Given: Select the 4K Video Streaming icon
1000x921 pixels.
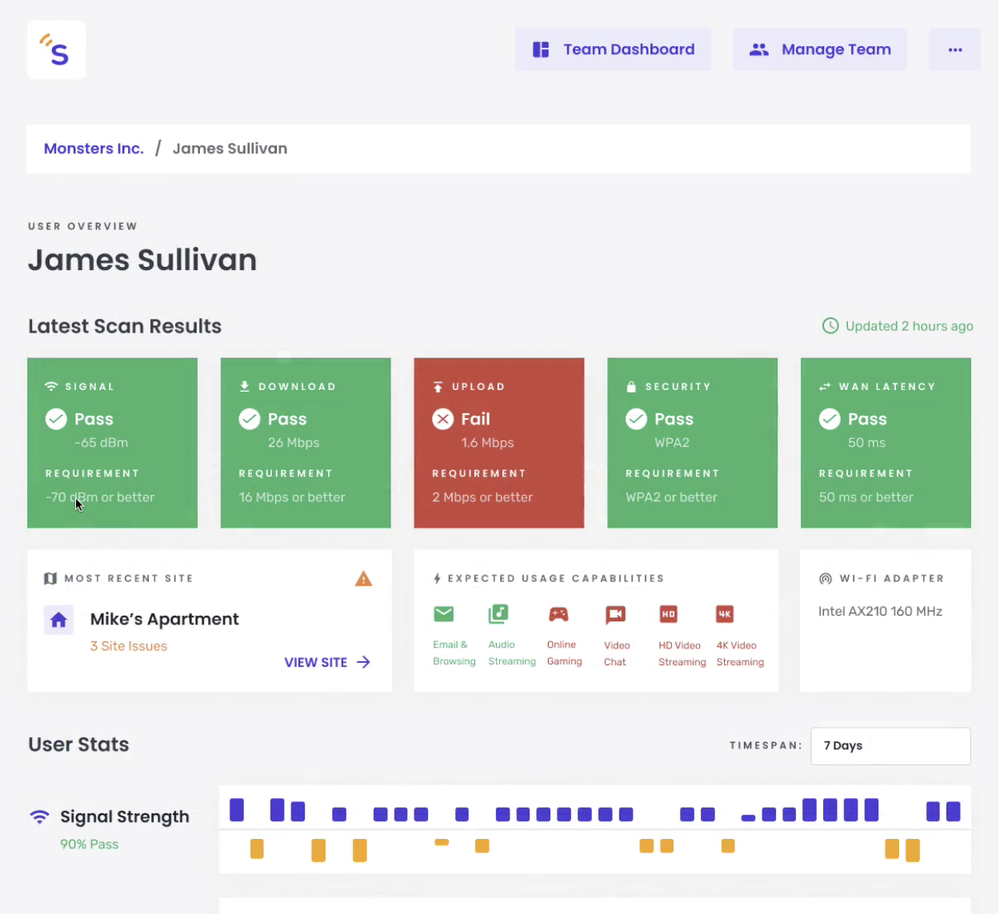Looking at the screenshot, I should 724,614.
